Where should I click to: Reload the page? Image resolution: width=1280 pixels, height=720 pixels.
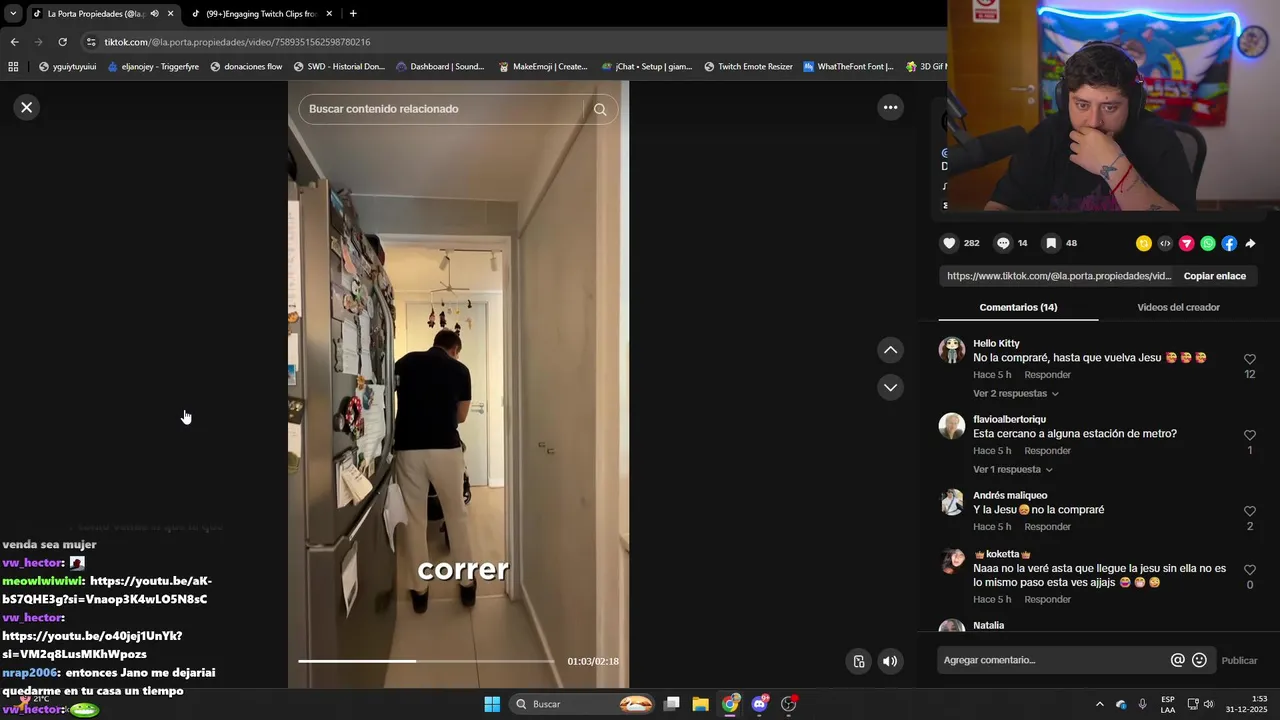tap(62, 42)
